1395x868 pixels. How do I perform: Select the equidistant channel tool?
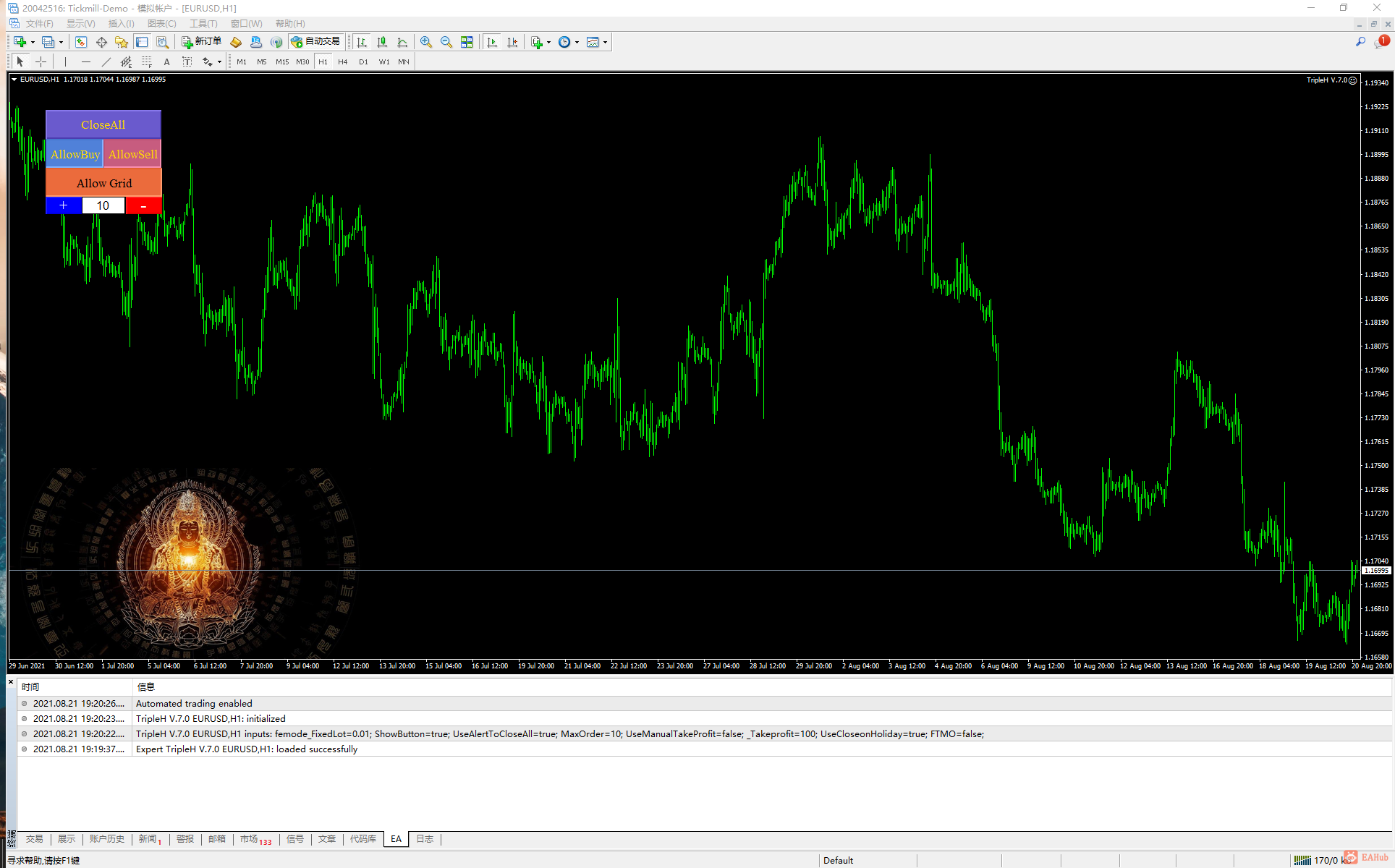click(x=127, y=61)
